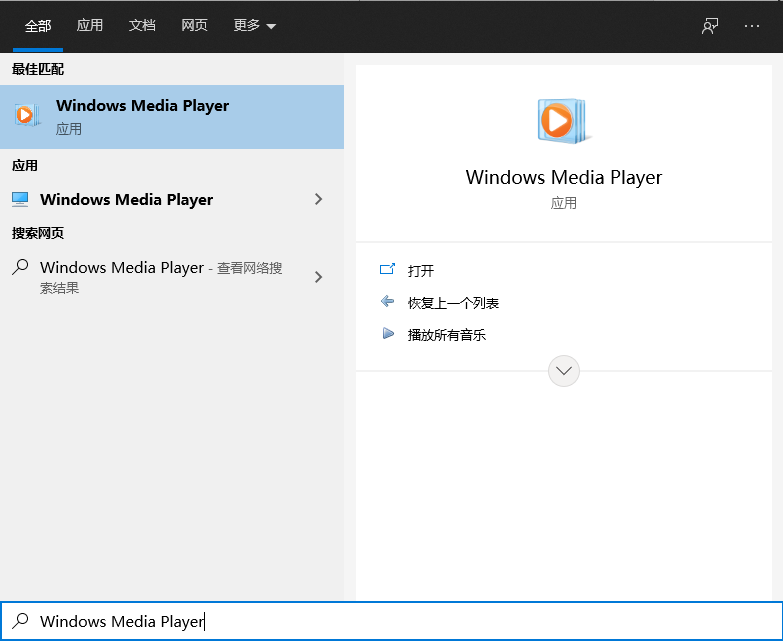The image size is (783, 641).
Task: Open the 更多 dropdown menu
Action: [x=255, y=25]
